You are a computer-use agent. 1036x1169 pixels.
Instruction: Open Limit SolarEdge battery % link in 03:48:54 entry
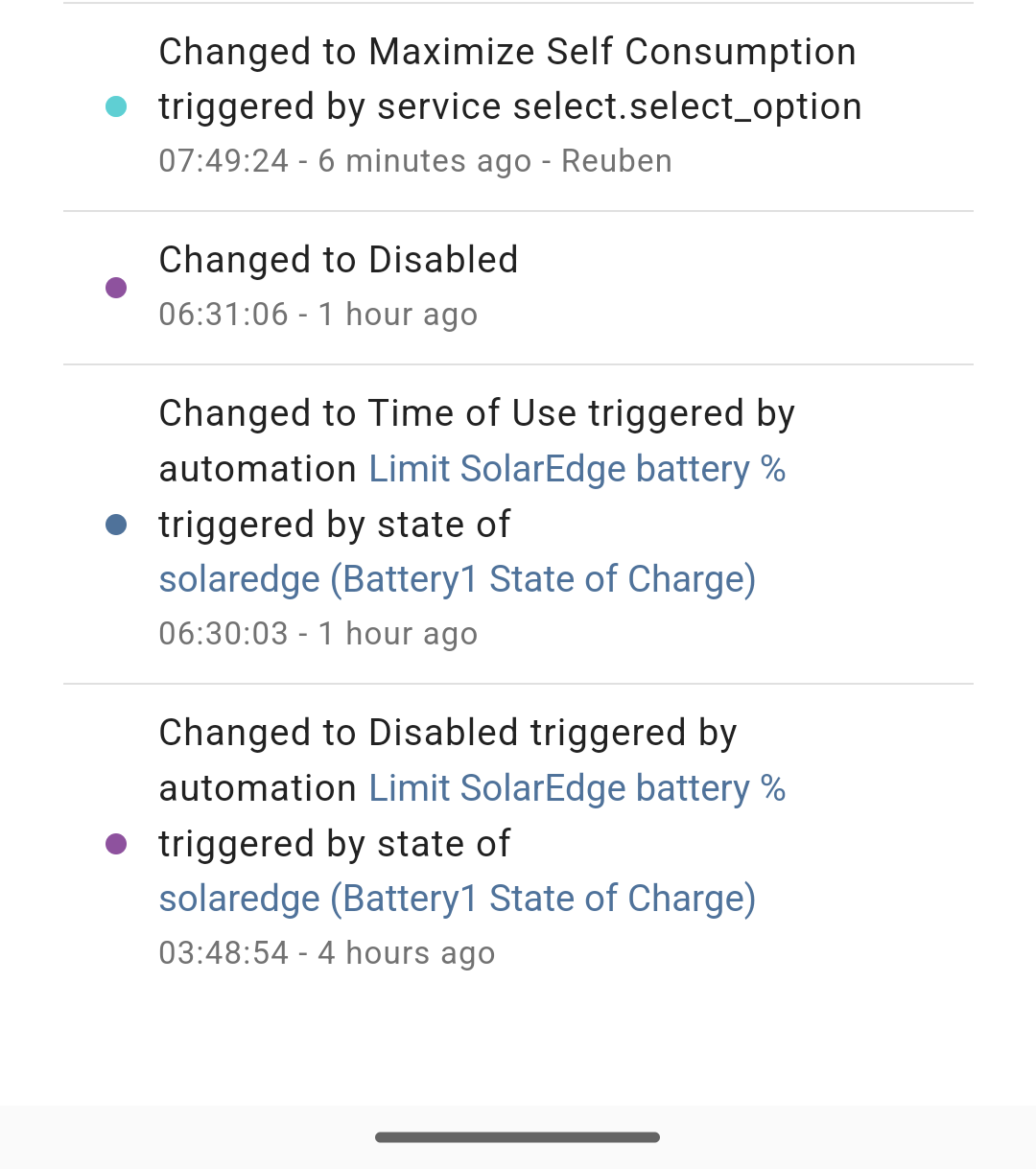click(x=577, y=788)
